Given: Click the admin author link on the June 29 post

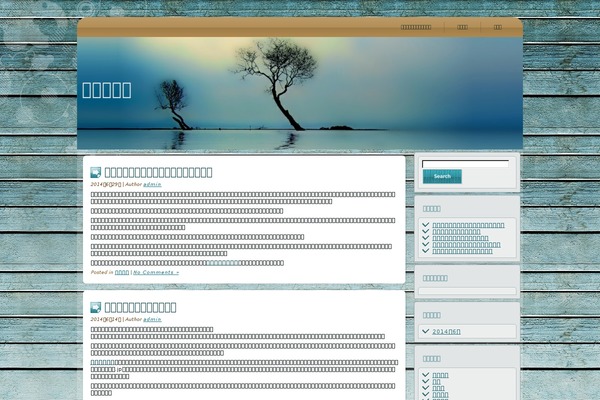Looking at the screenshot, I should click(152, 184).
